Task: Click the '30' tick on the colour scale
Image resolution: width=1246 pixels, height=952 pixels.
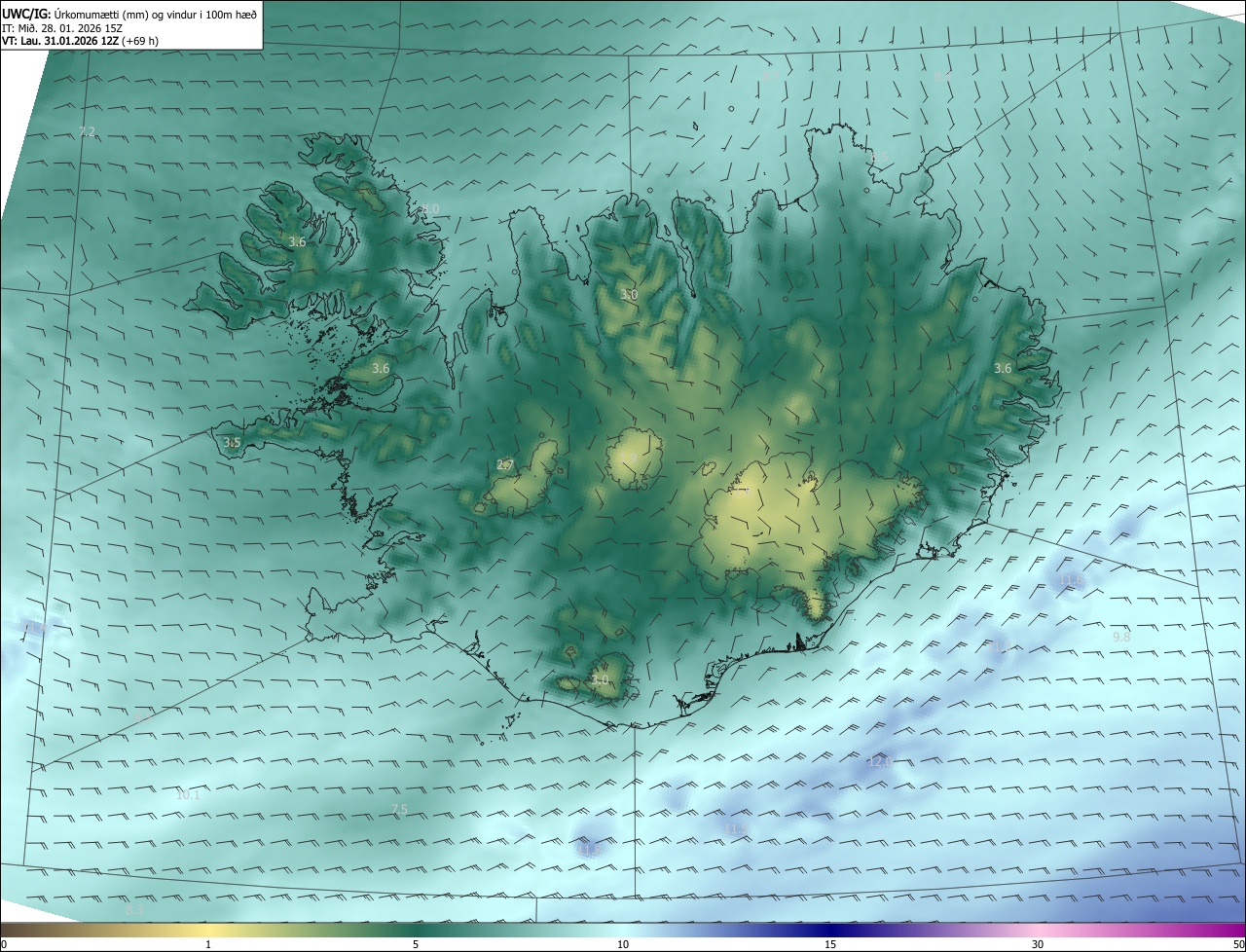Action: click(1038, 944)
